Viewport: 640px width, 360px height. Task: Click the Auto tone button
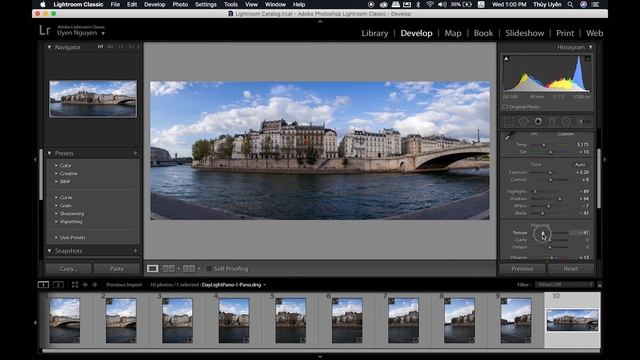pyautogui.click(x=580, y=164)
